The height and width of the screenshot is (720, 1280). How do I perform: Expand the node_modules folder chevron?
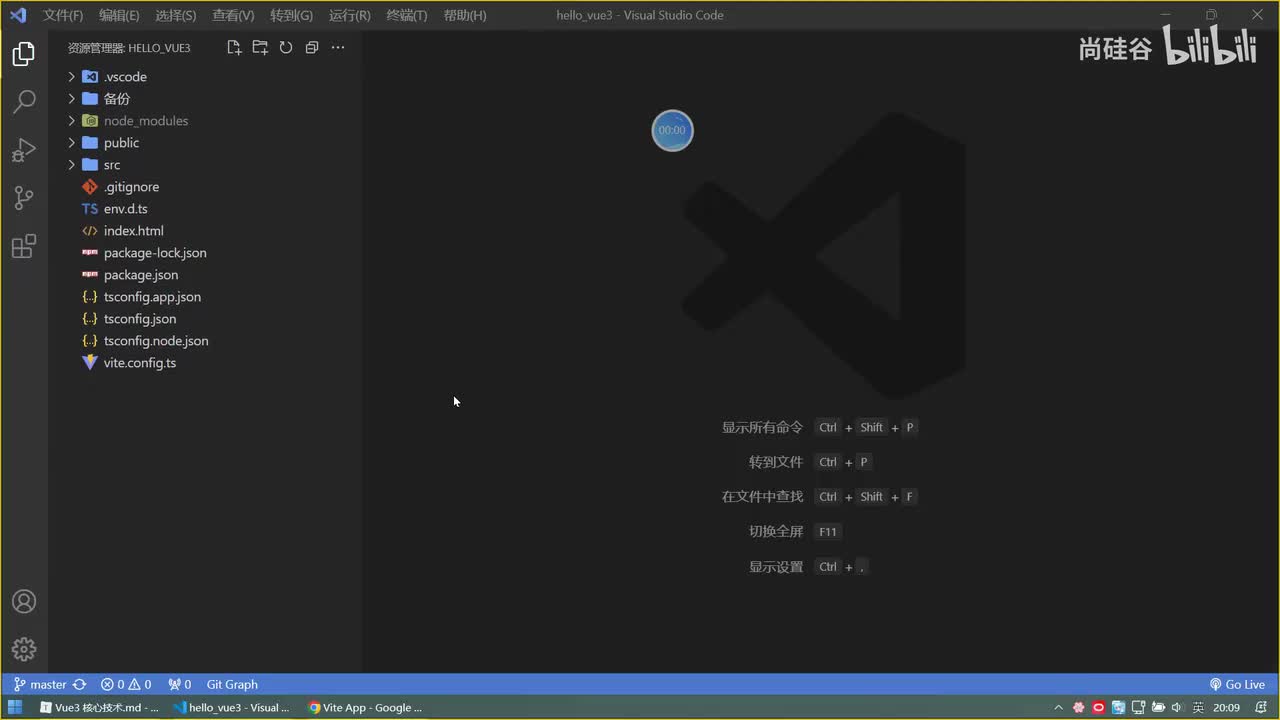72,121
